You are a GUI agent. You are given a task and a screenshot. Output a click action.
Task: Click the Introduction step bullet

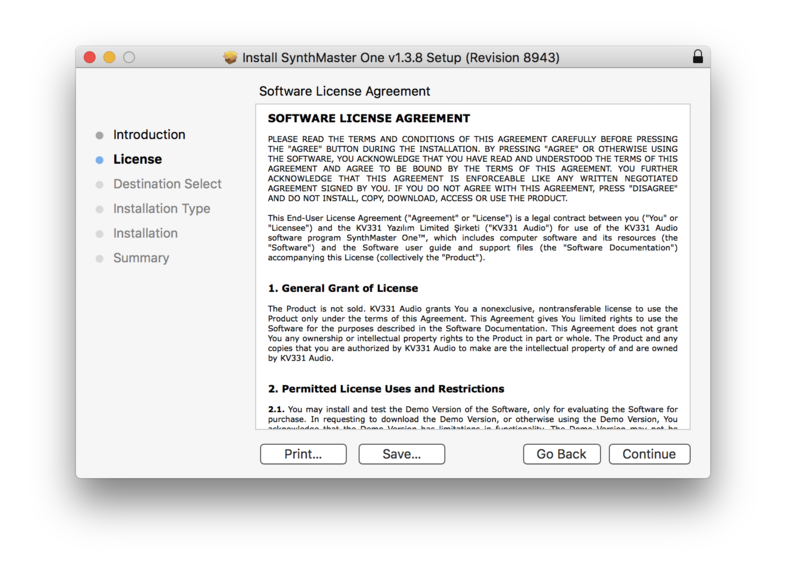(99, 135)
